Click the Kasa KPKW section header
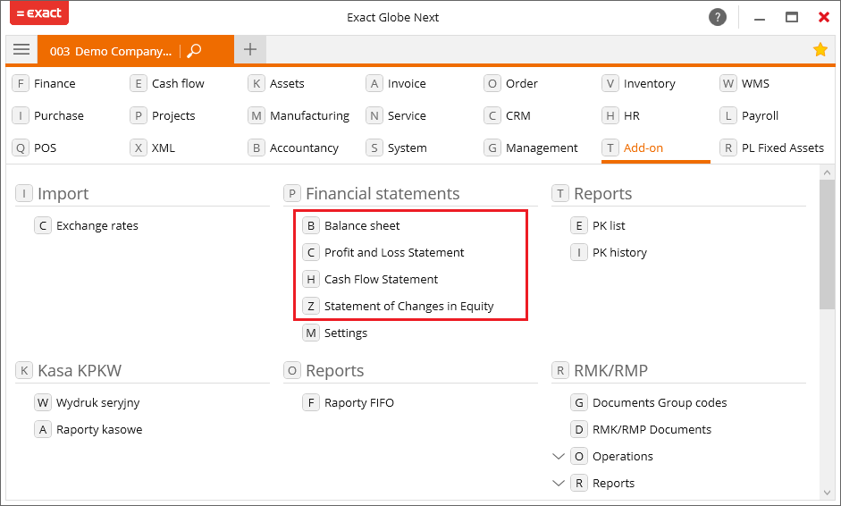The image size is (841, 506). (69, 370)
